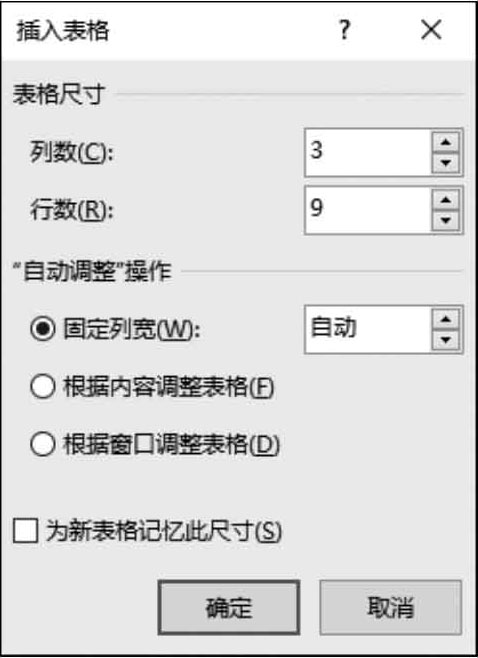Confirm with the 确定 button
Viewport: 478px width, 658px height.
229,607
